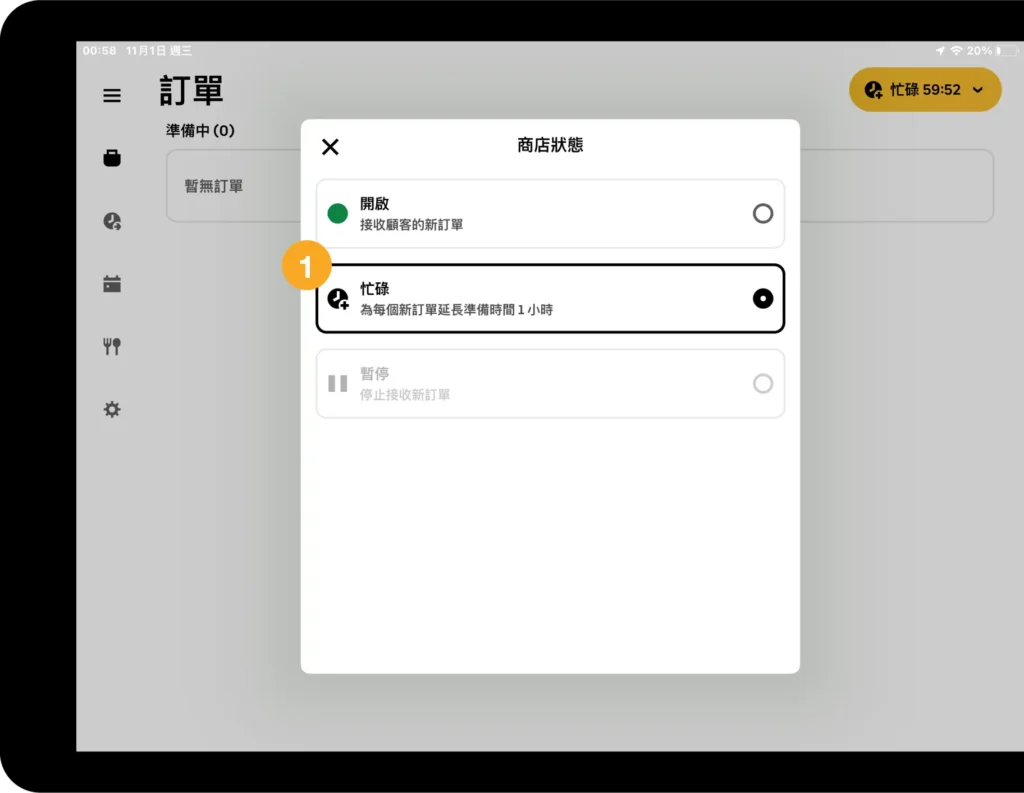This screenshot has height=793, width=1024.
Task: Click clock icon in the yellow status pill
Action: point(873,90)
